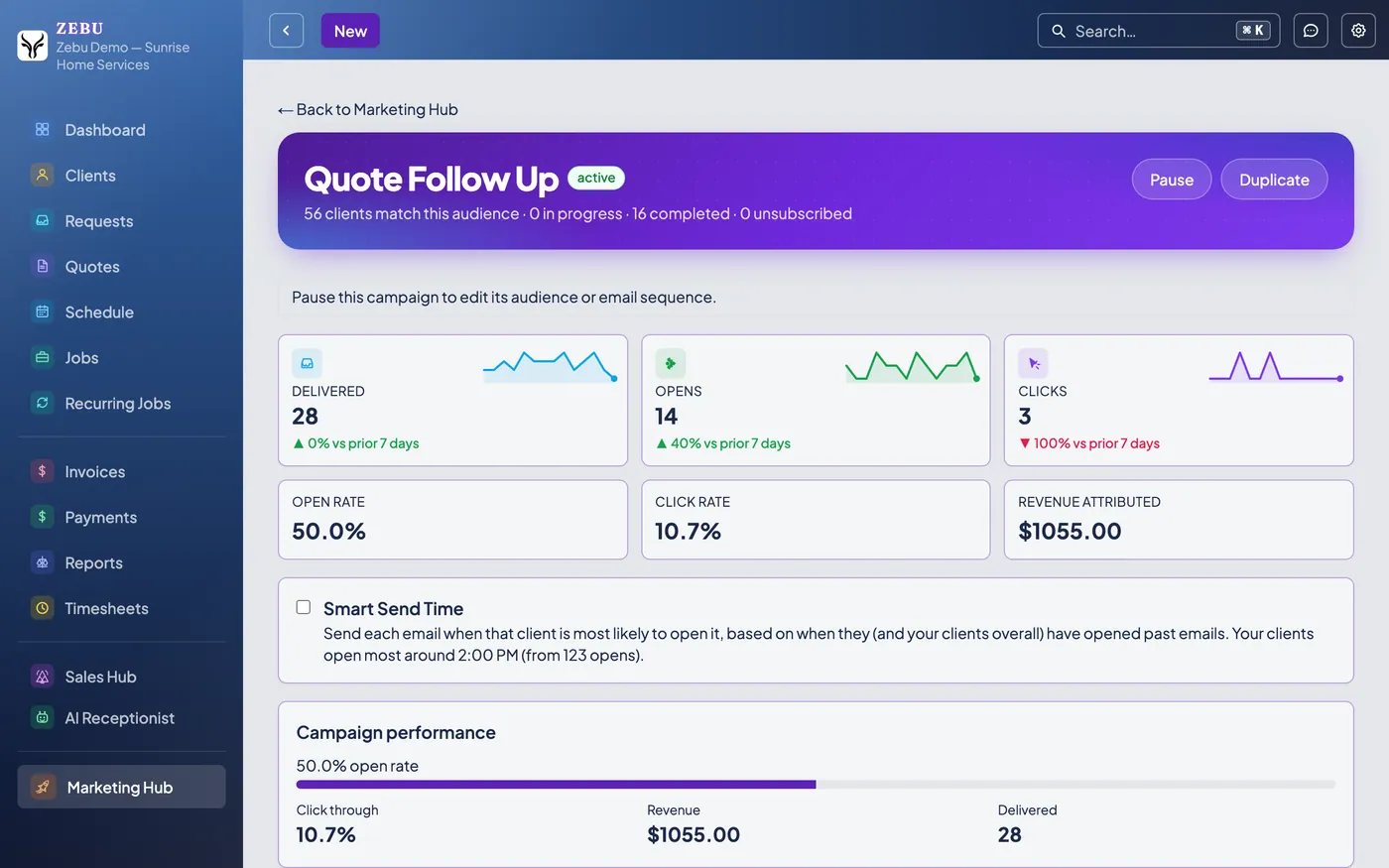The width and height of the screenshot is (1389, 868).
Task: Click the green active status badge
Action: [x=596, y=178]
